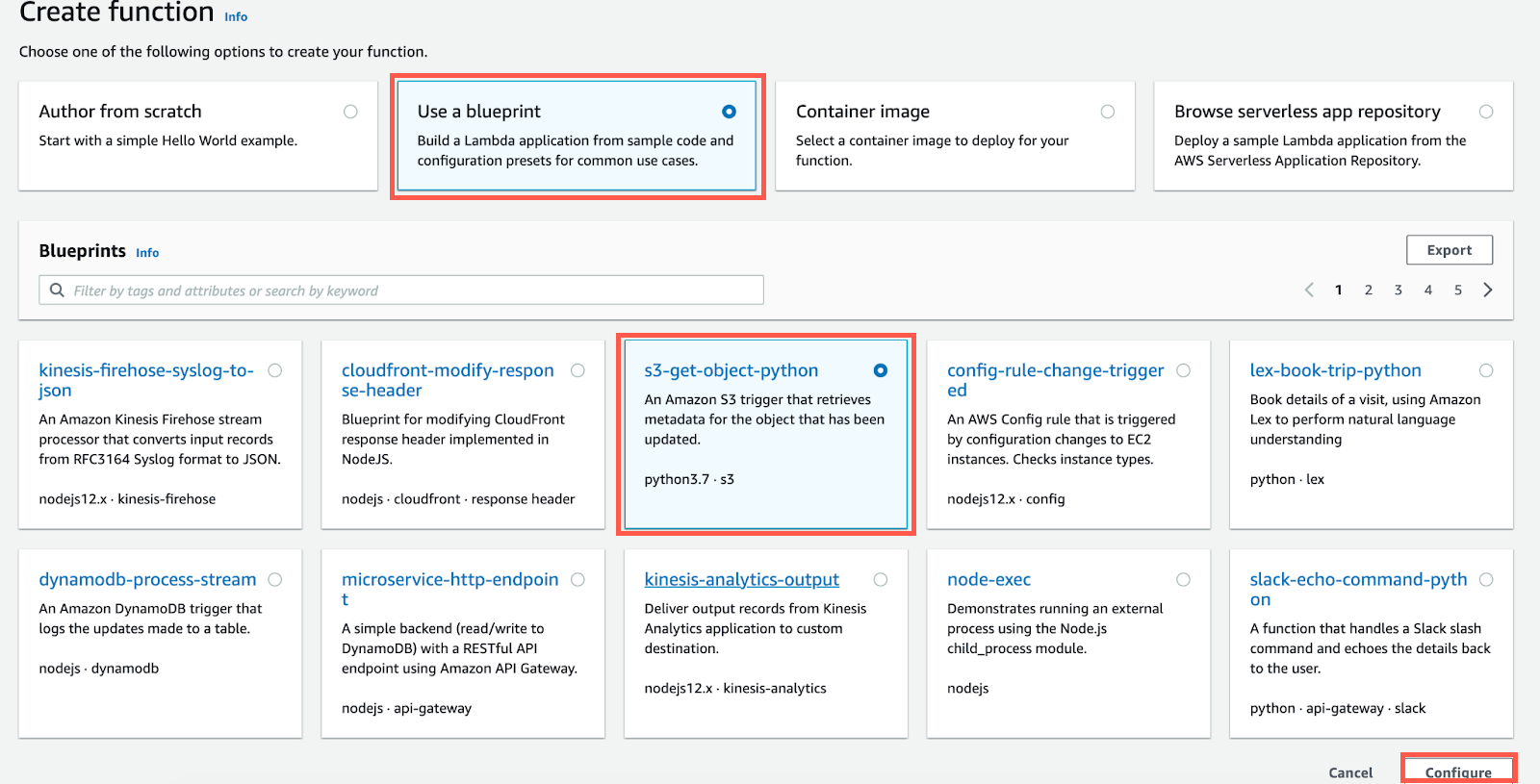
Task: Click the search magnifier icon in Blueprints filter
Action: point(57,290)
